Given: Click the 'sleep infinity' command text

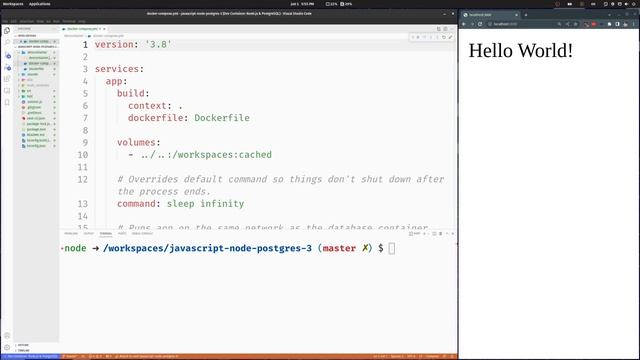Looking at the screenshot, I should [x=205, y=204].
